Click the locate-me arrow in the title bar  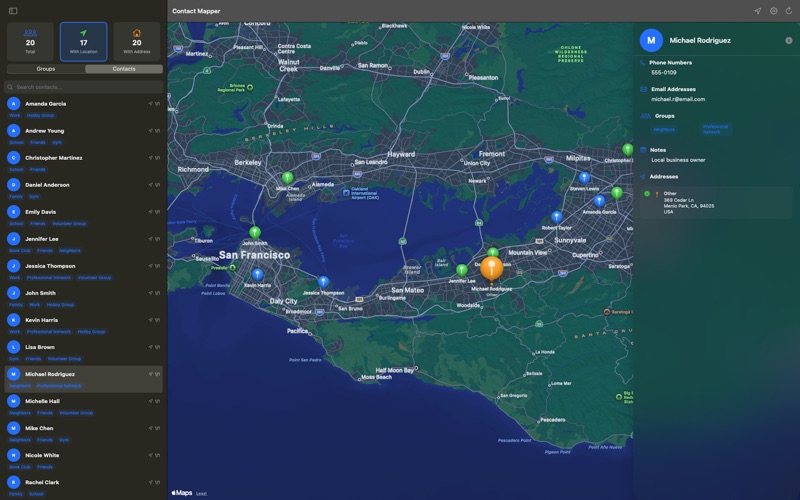coord(758,11)
